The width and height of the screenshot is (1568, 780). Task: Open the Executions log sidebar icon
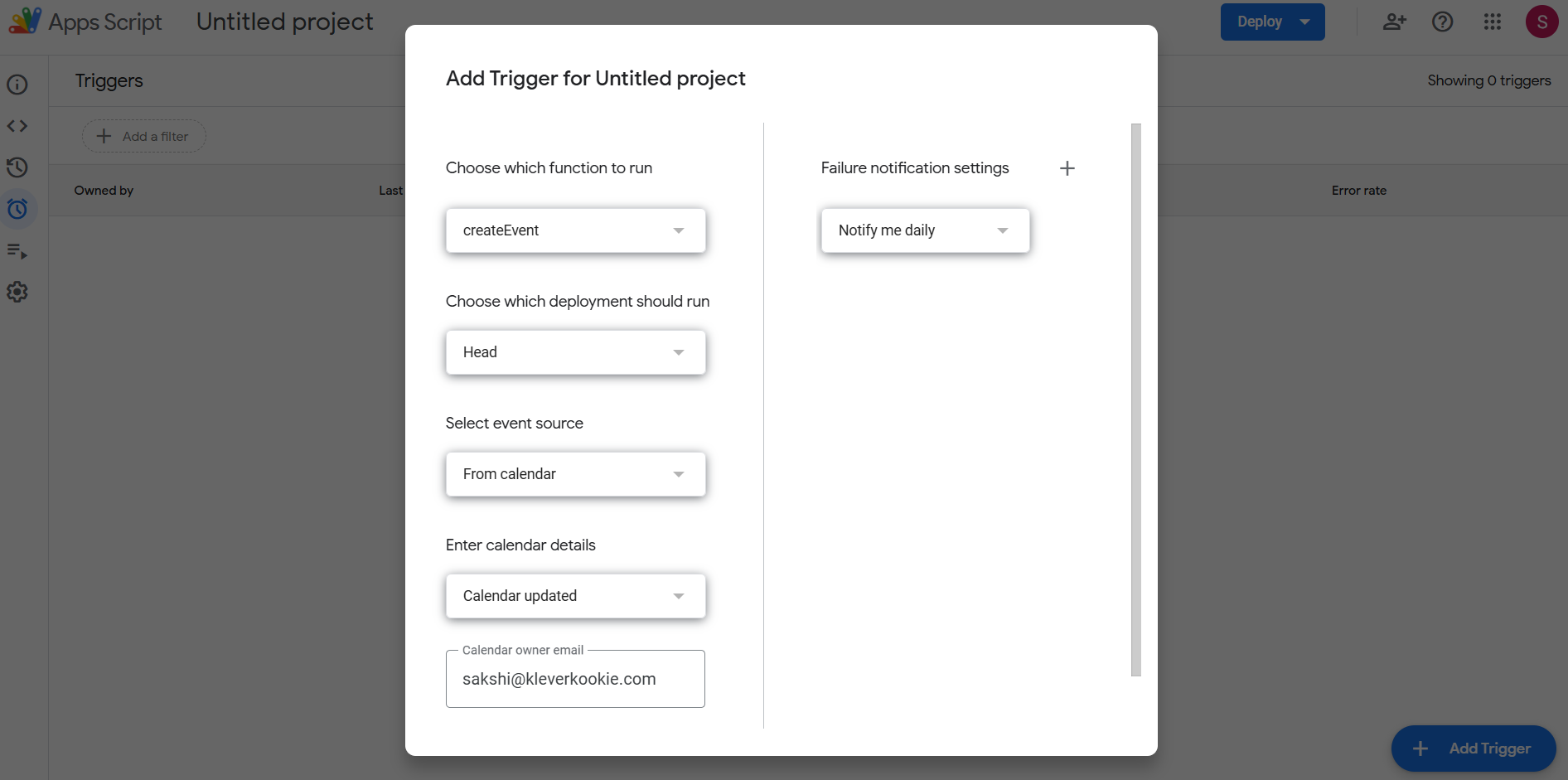[17, 251]
